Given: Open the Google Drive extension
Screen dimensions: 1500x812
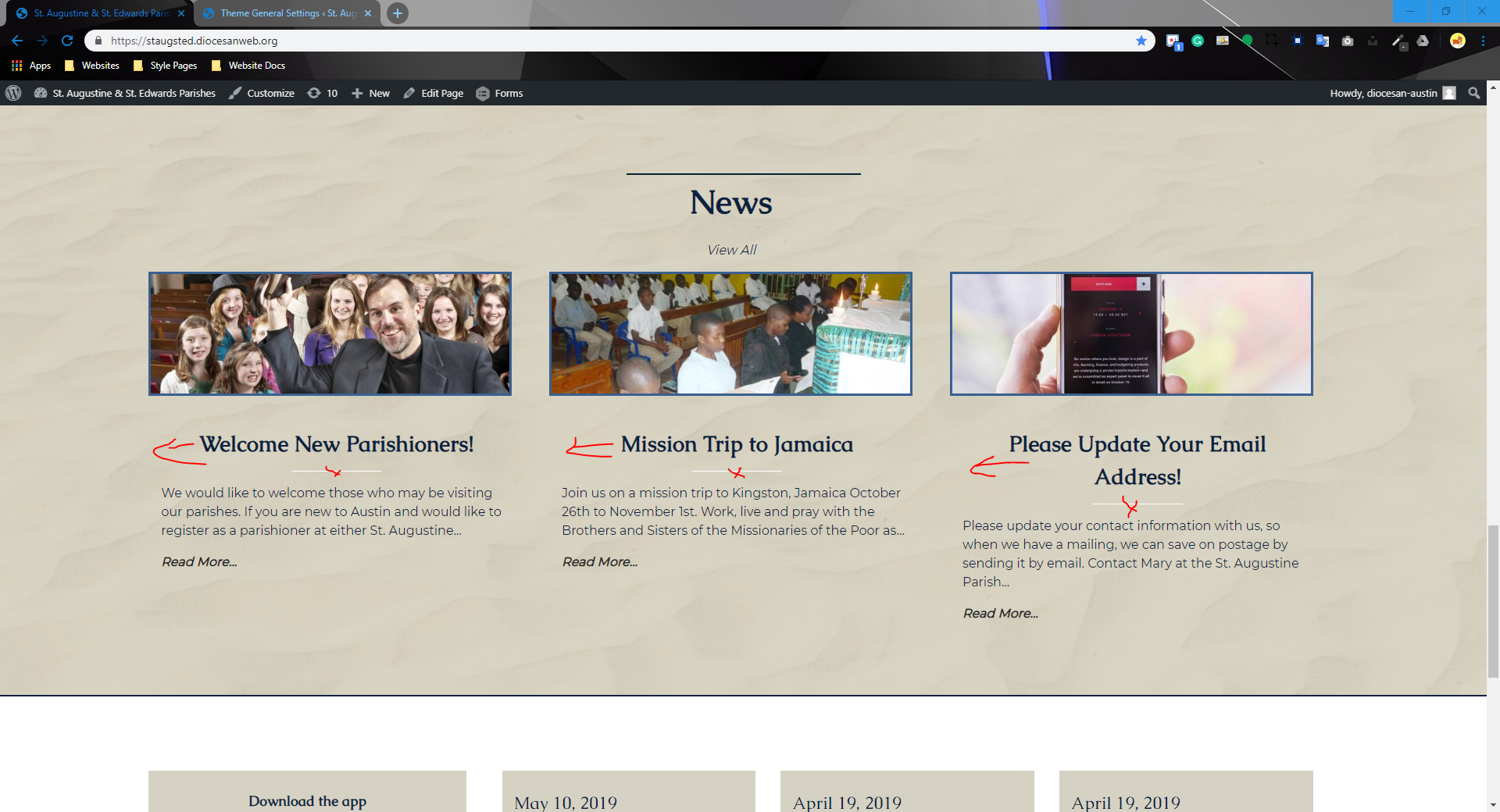Looking at the screenshot, I should point(1423,41).
